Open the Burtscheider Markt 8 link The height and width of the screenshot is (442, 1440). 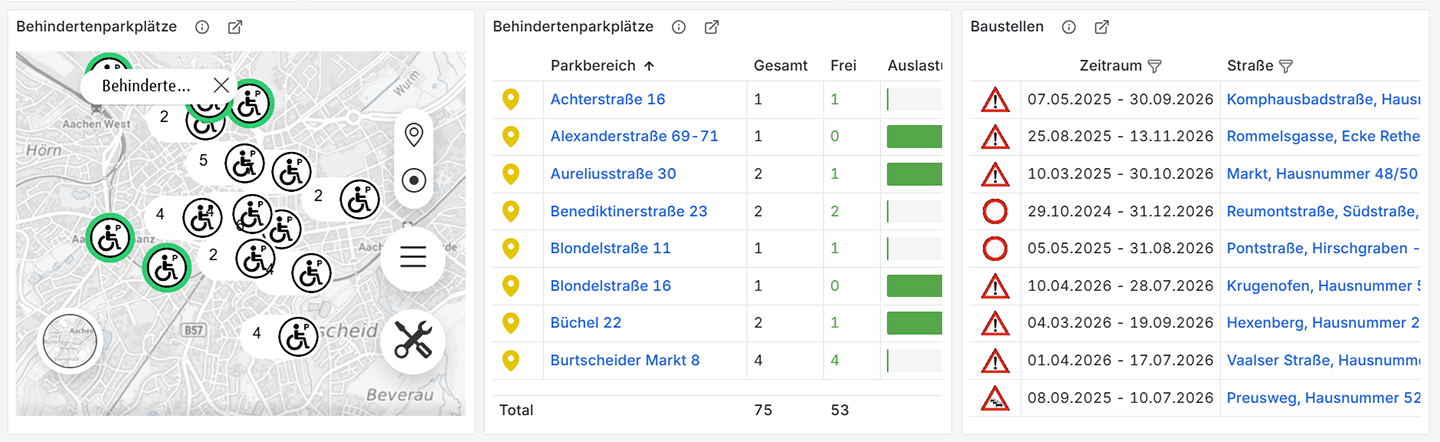tap(625, 360)
